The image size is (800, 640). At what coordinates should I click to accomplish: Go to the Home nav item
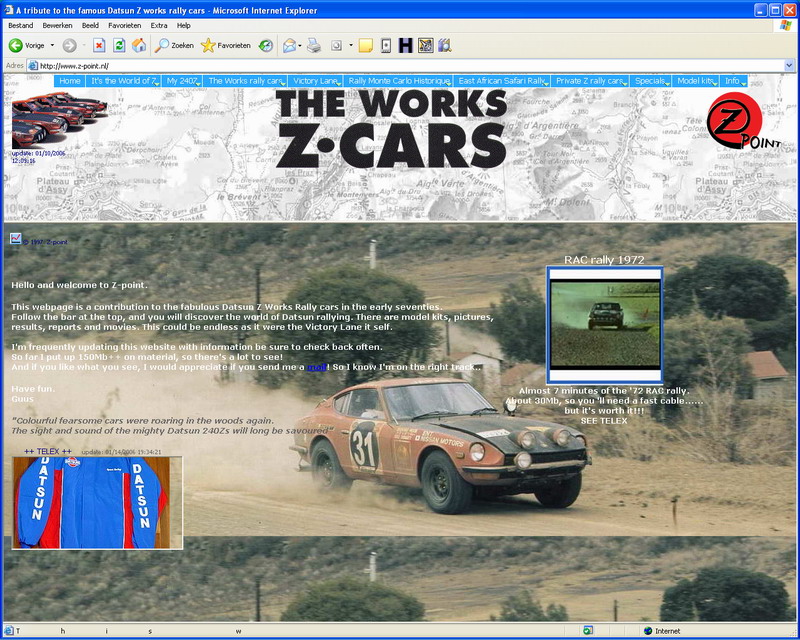click(x=69, y=81)
